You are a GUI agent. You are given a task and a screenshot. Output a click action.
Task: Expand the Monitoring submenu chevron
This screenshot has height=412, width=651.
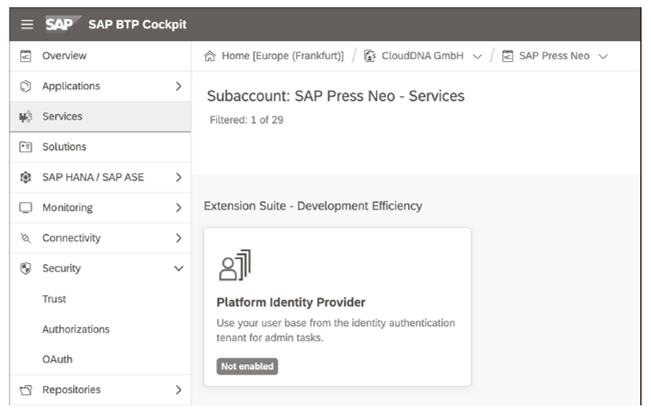(178, 208)
